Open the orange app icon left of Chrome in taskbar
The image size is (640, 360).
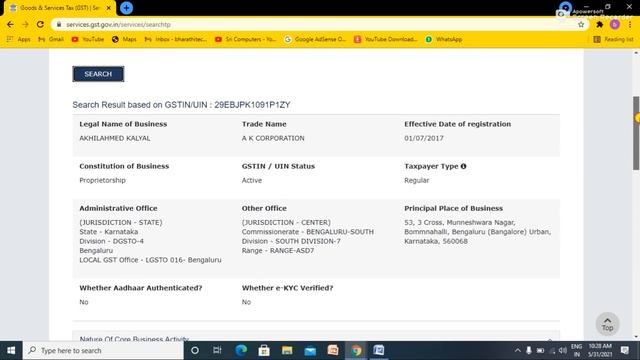point(333,350)
